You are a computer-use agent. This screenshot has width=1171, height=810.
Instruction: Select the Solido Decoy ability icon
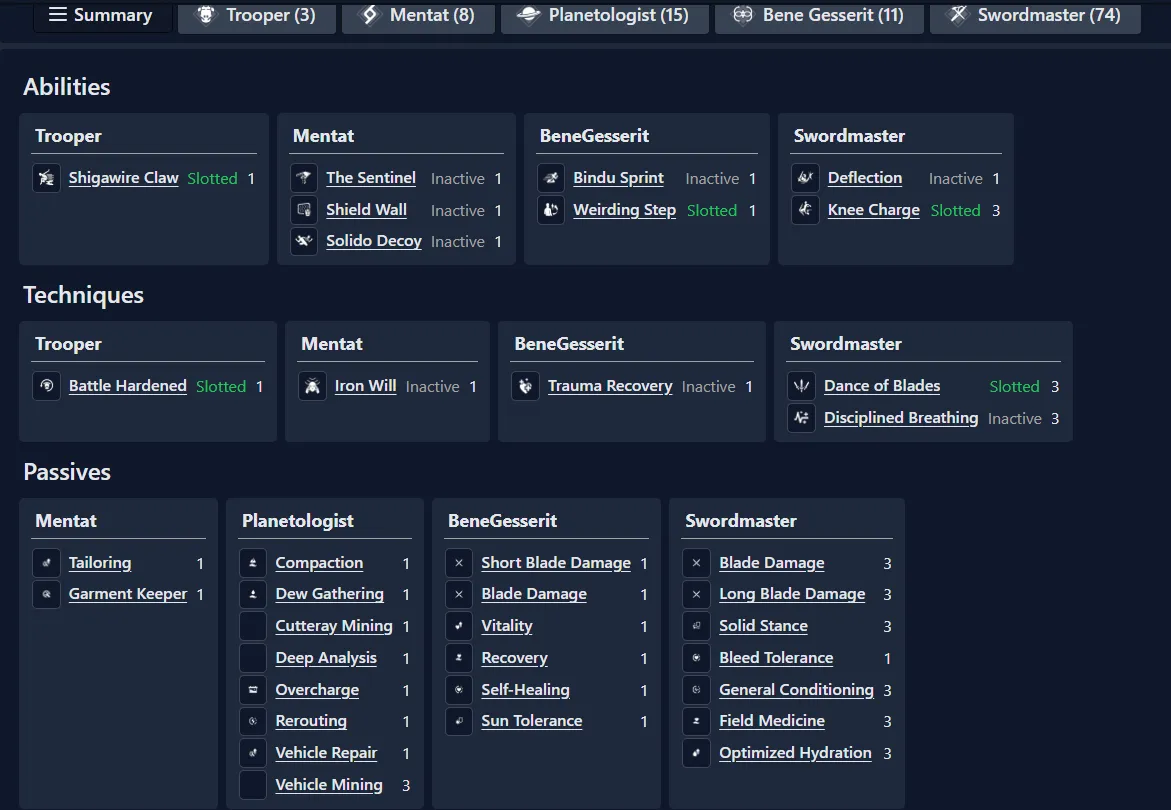[304, 242]
